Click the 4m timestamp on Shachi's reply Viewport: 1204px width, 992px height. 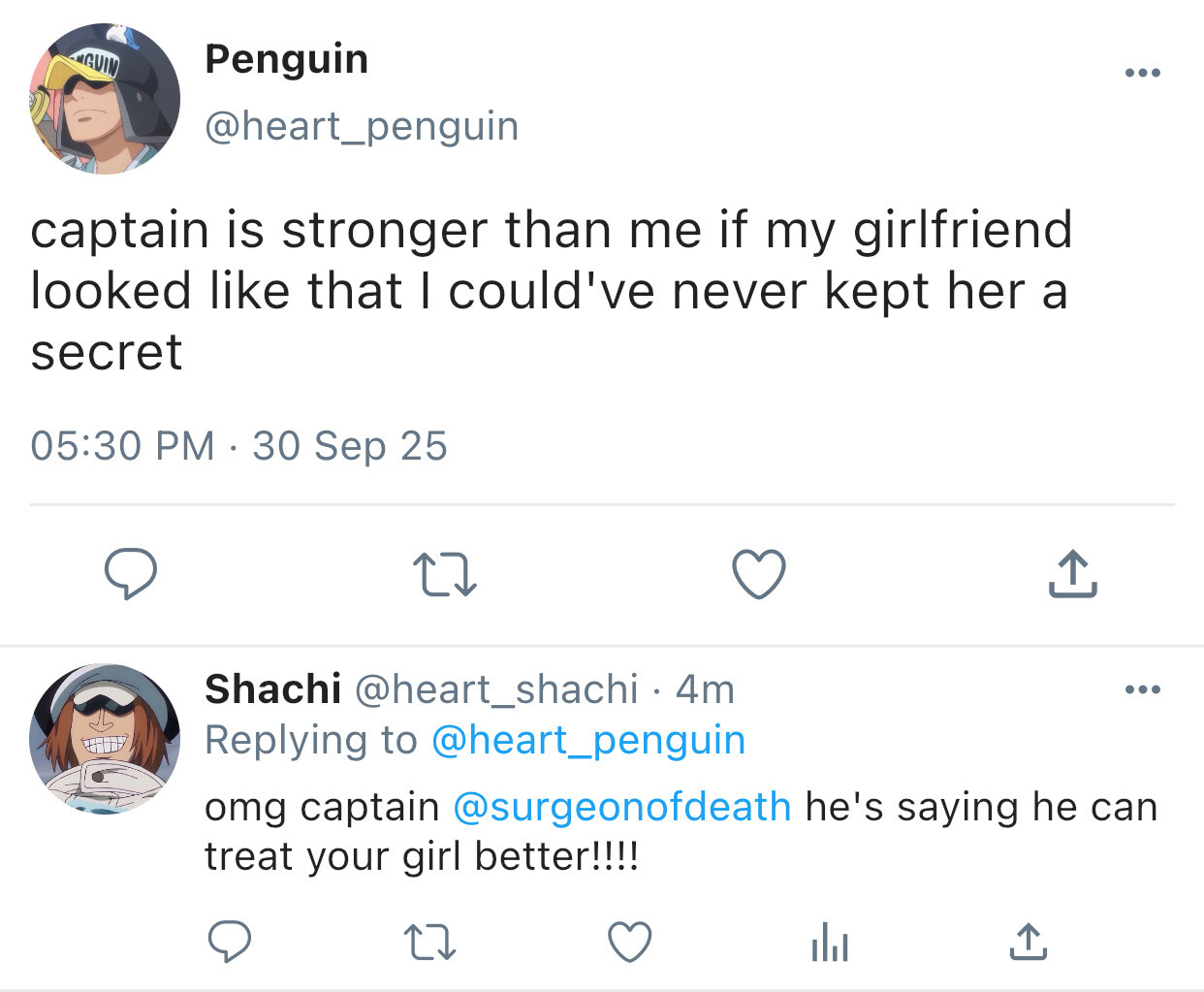(x=705, y=689)
